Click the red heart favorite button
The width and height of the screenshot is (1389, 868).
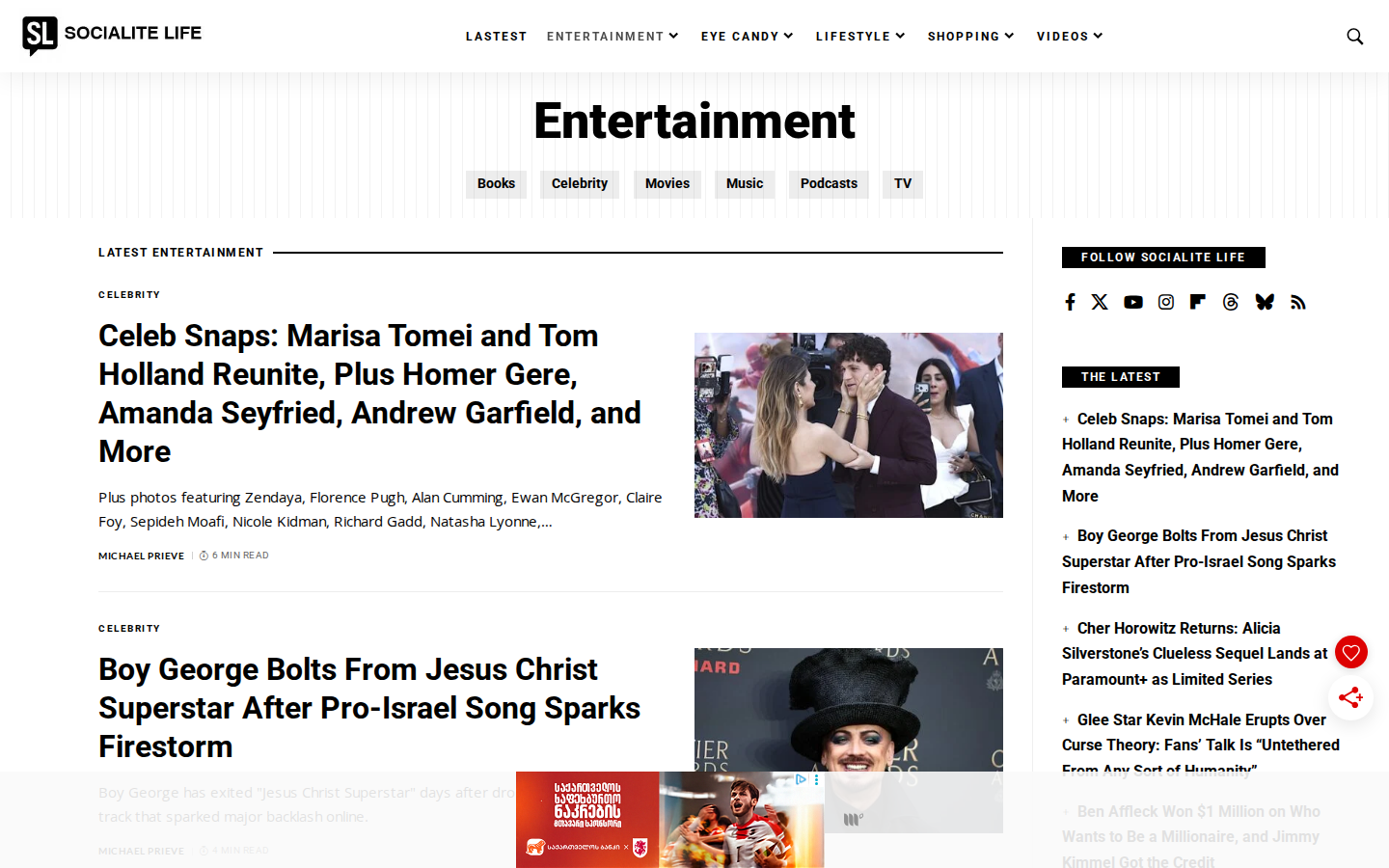[x=1351, y=653]
